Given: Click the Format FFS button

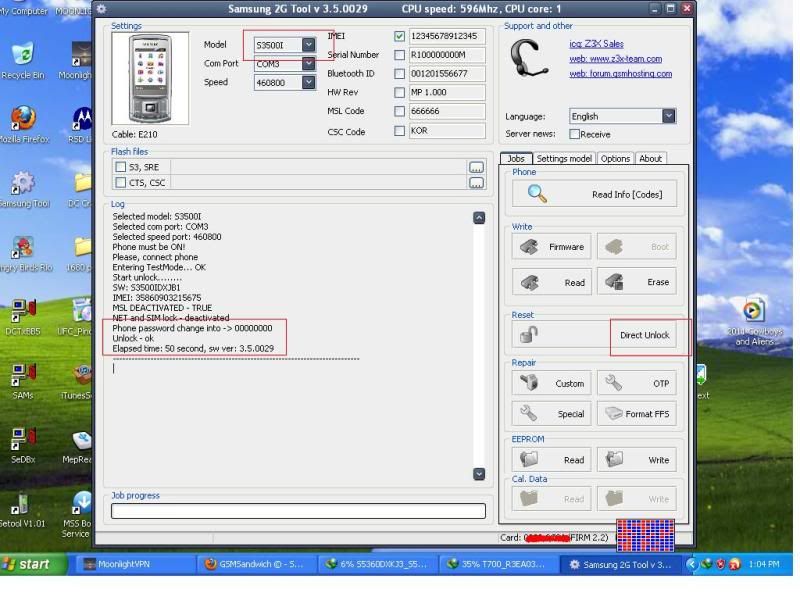Looking at the screenshot, I should 637,414.
